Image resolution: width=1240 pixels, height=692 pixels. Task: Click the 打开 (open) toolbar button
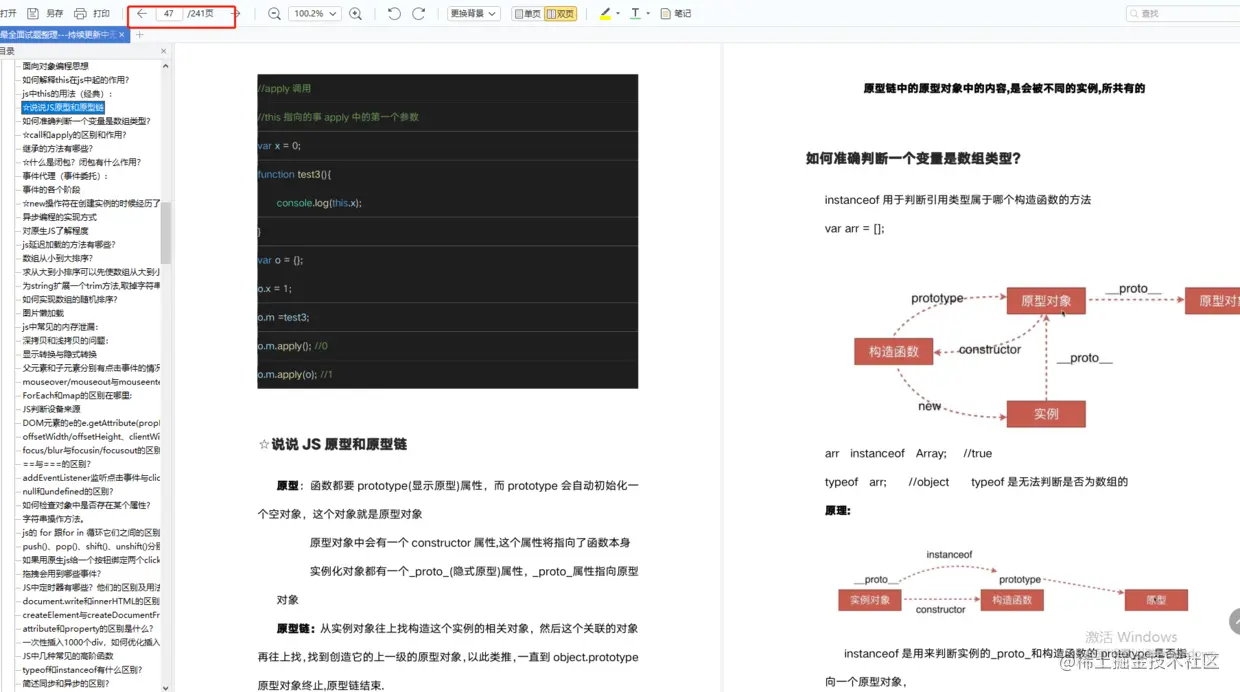(9, 14)
